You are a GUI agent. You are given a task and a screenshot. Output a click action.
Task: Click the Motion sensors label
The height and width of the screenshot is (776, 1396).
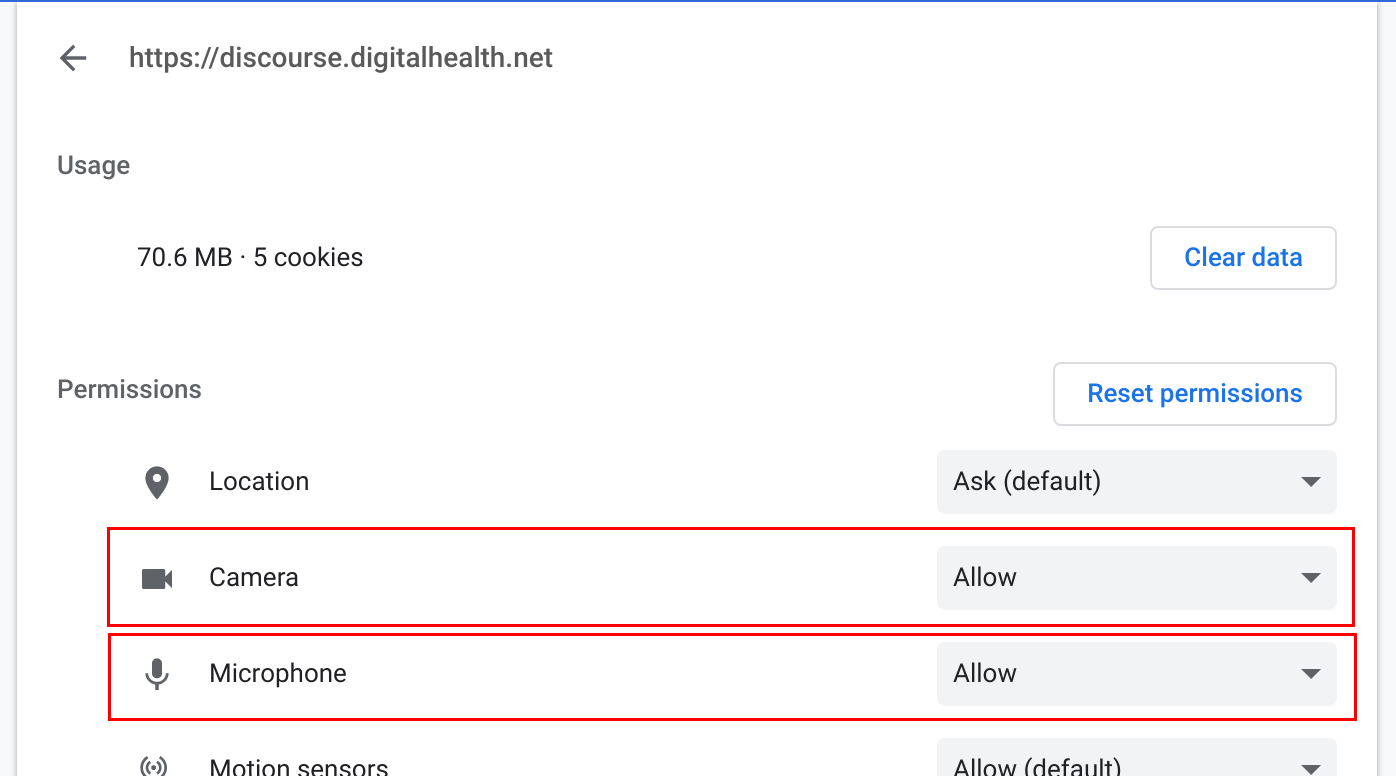298,767
